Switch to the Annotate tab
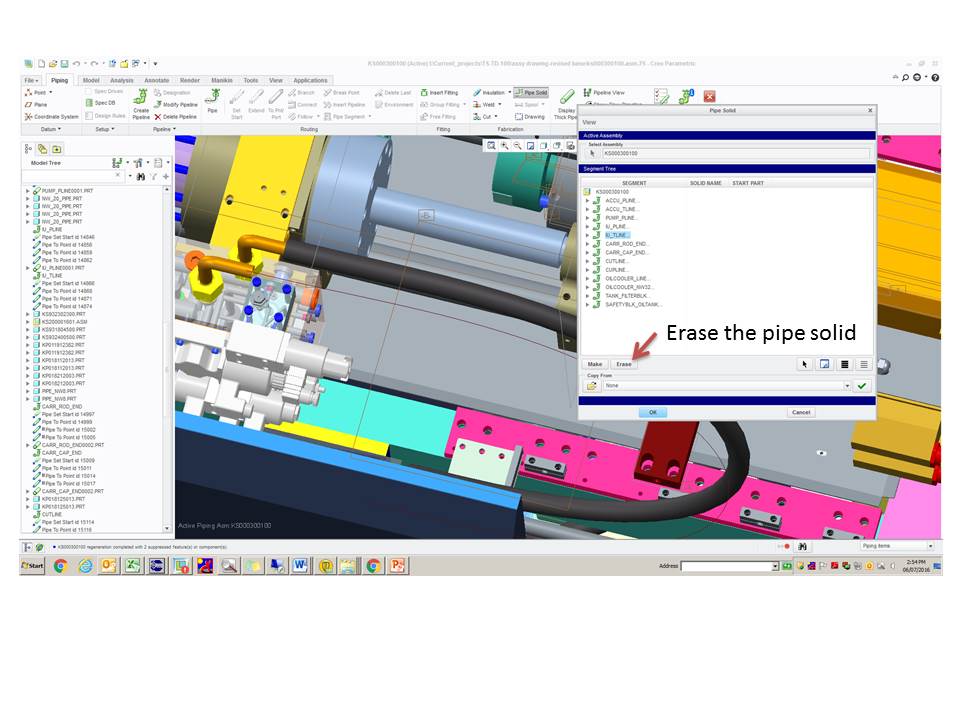960x720 pixels. (x=157, y=80)
